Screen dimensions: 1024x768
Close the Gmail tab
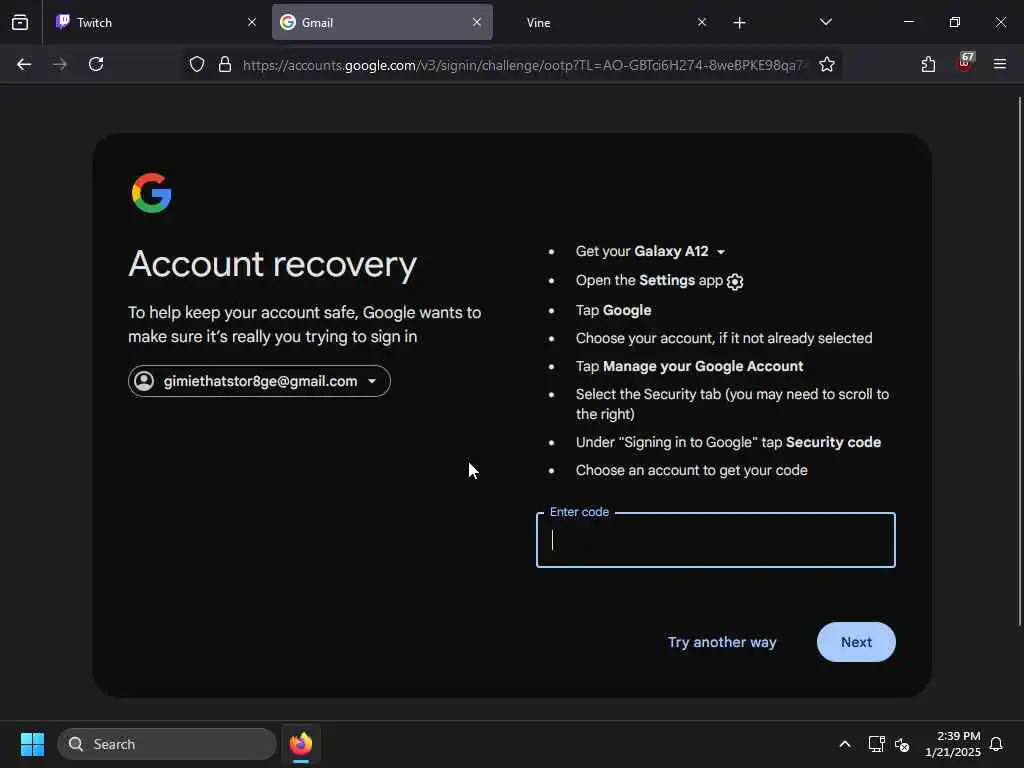coord(477,22)
